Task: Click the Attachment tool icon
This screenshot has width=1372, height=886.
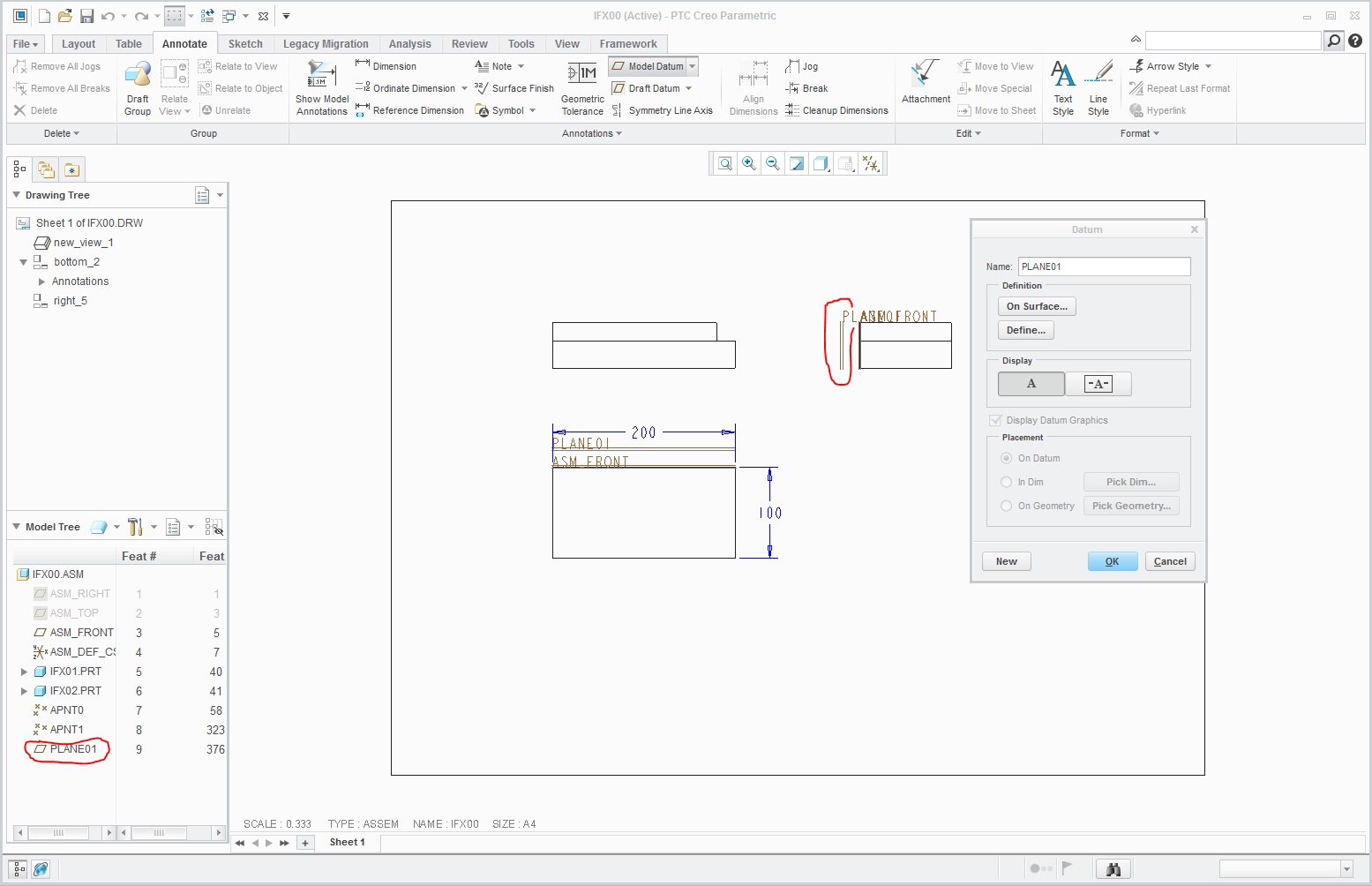Action: [x=926, y=82]
